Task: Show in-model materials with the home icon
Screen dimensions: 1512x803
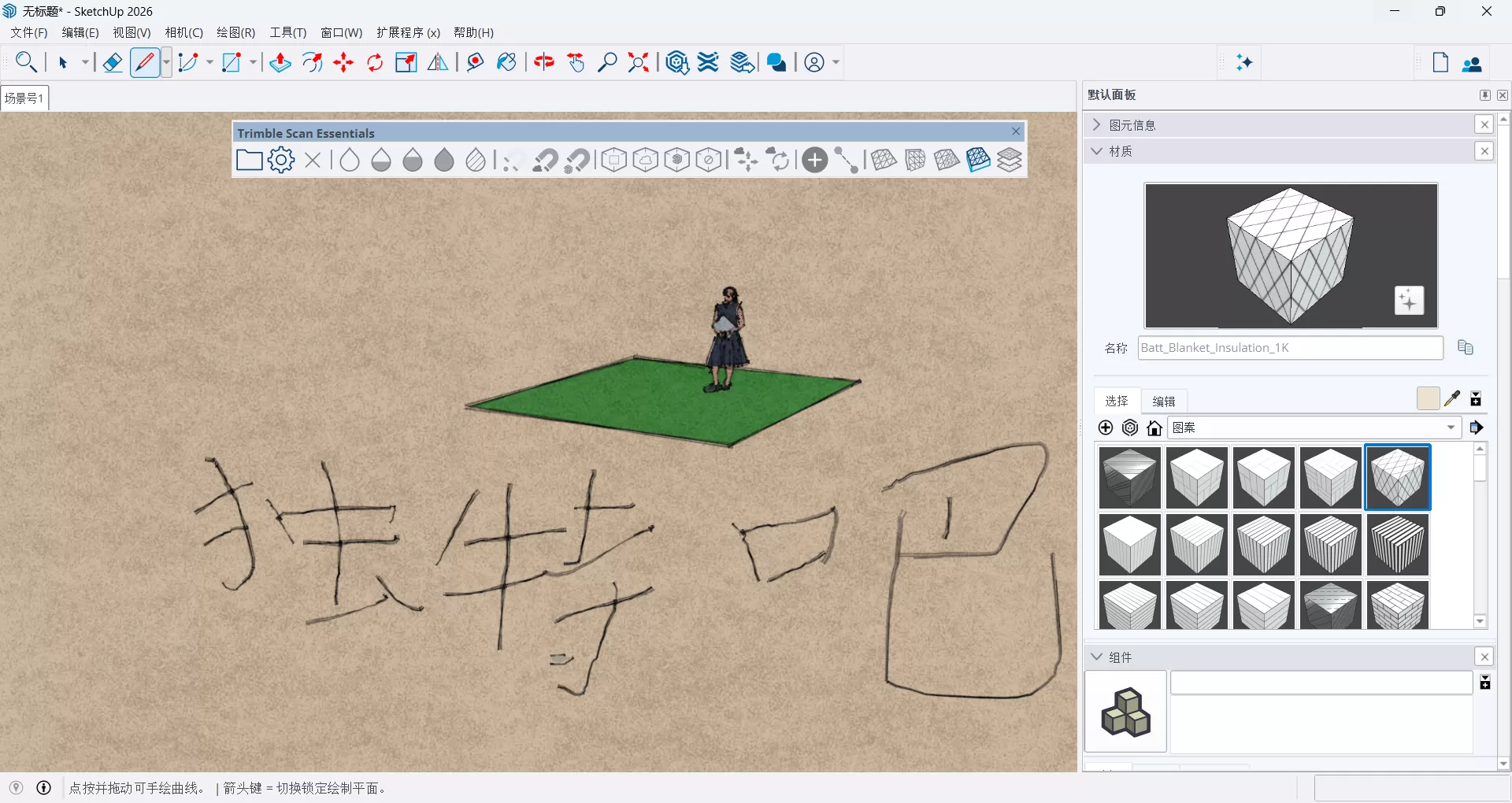Action: [x=1153, y=427]
